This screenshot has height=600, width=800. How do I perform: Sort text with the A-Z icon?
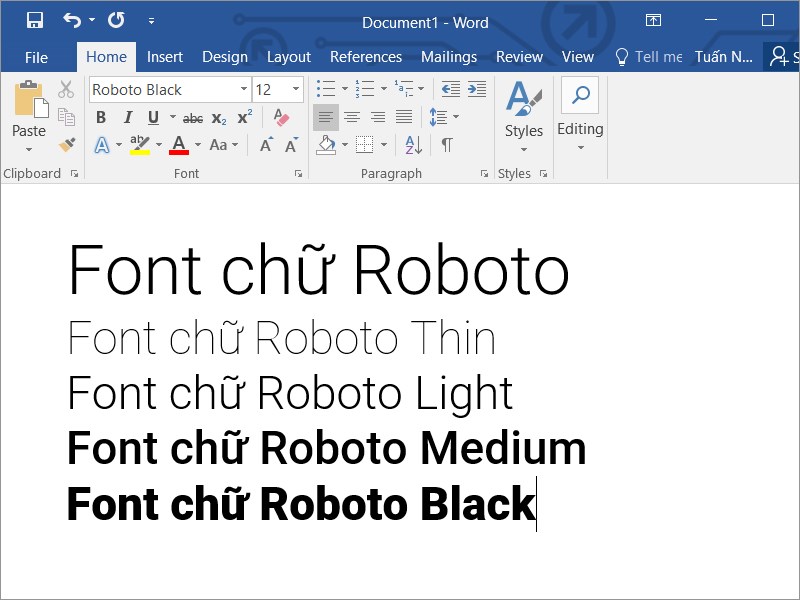[413, 145]
